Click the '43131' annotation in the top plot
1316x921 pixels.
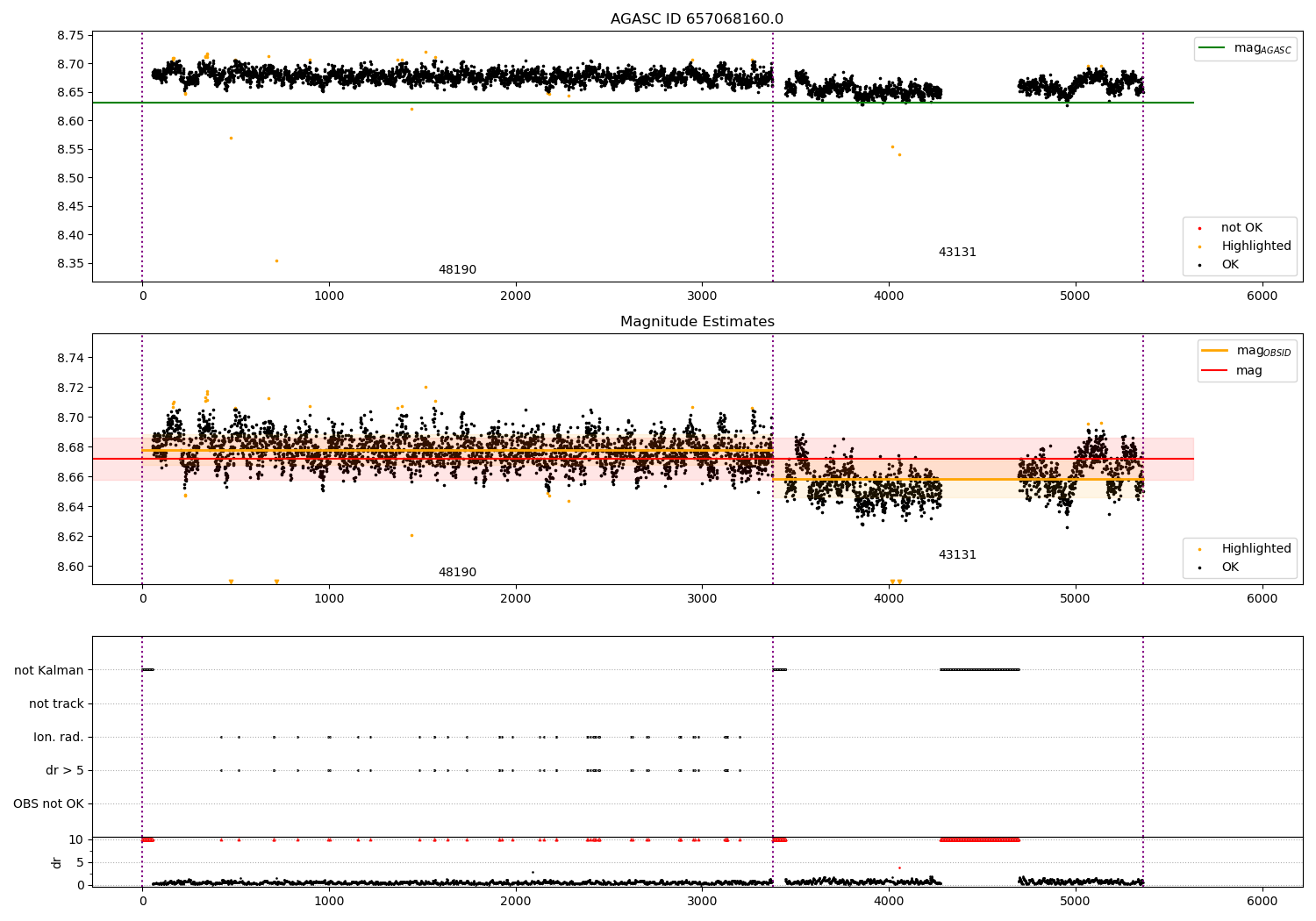(x=957, y=253)
